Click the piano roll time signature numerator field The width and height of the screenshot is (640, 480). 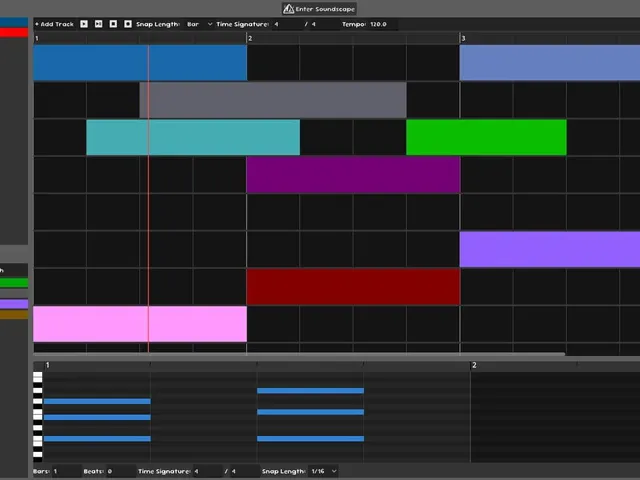coord(207,471)
